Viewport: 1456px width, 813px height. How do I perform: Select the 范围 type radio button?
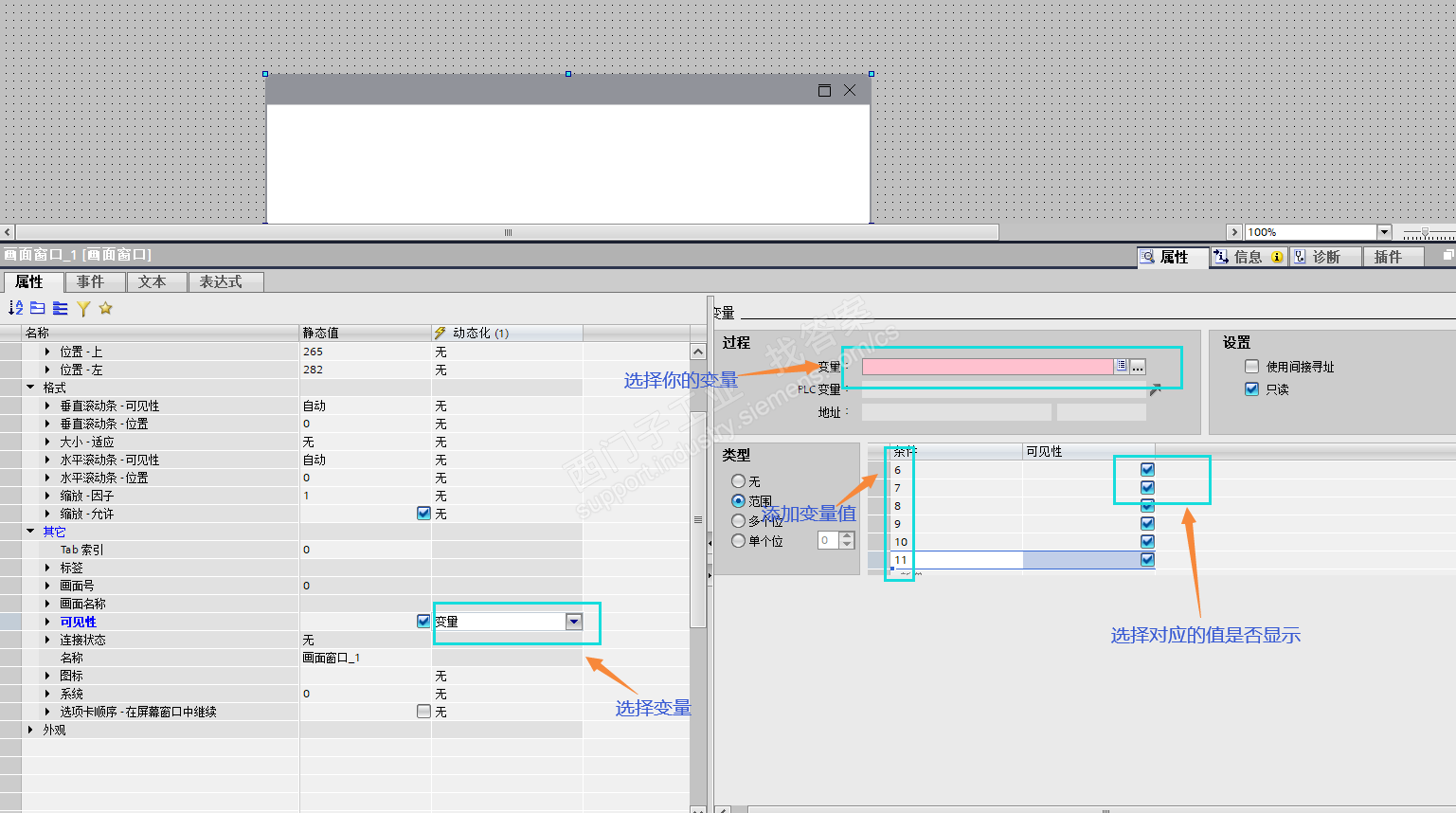click(739, 501)
